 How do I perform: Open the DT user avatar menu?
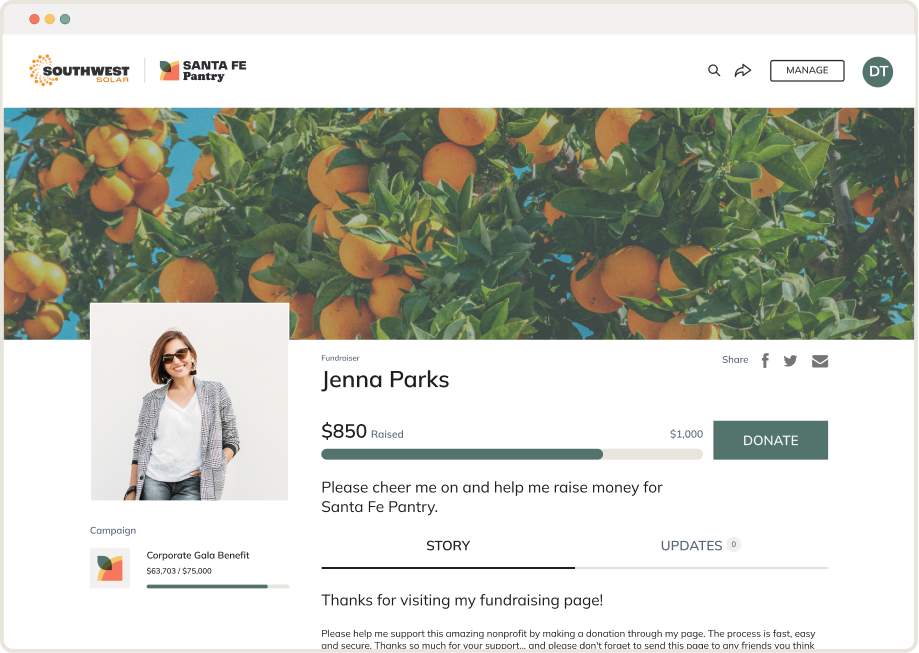click(x=877, y=71)
